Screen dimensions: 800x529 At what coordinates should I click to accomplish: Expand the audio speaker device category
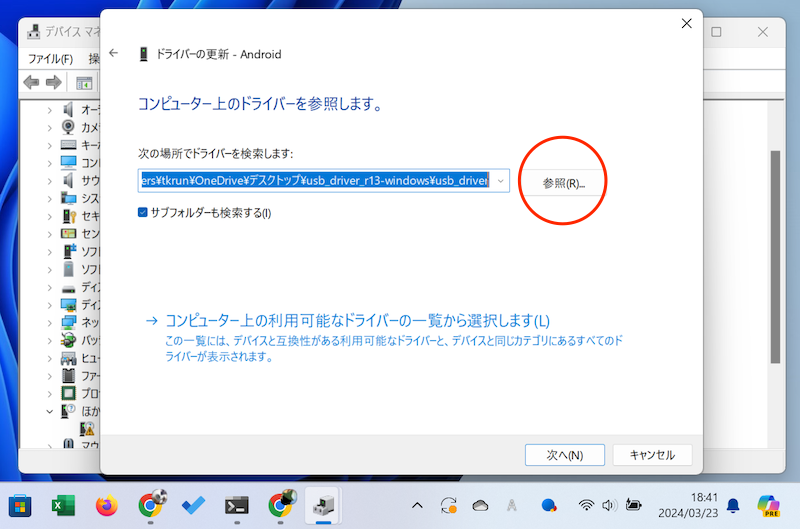click(x=49, y=108)
